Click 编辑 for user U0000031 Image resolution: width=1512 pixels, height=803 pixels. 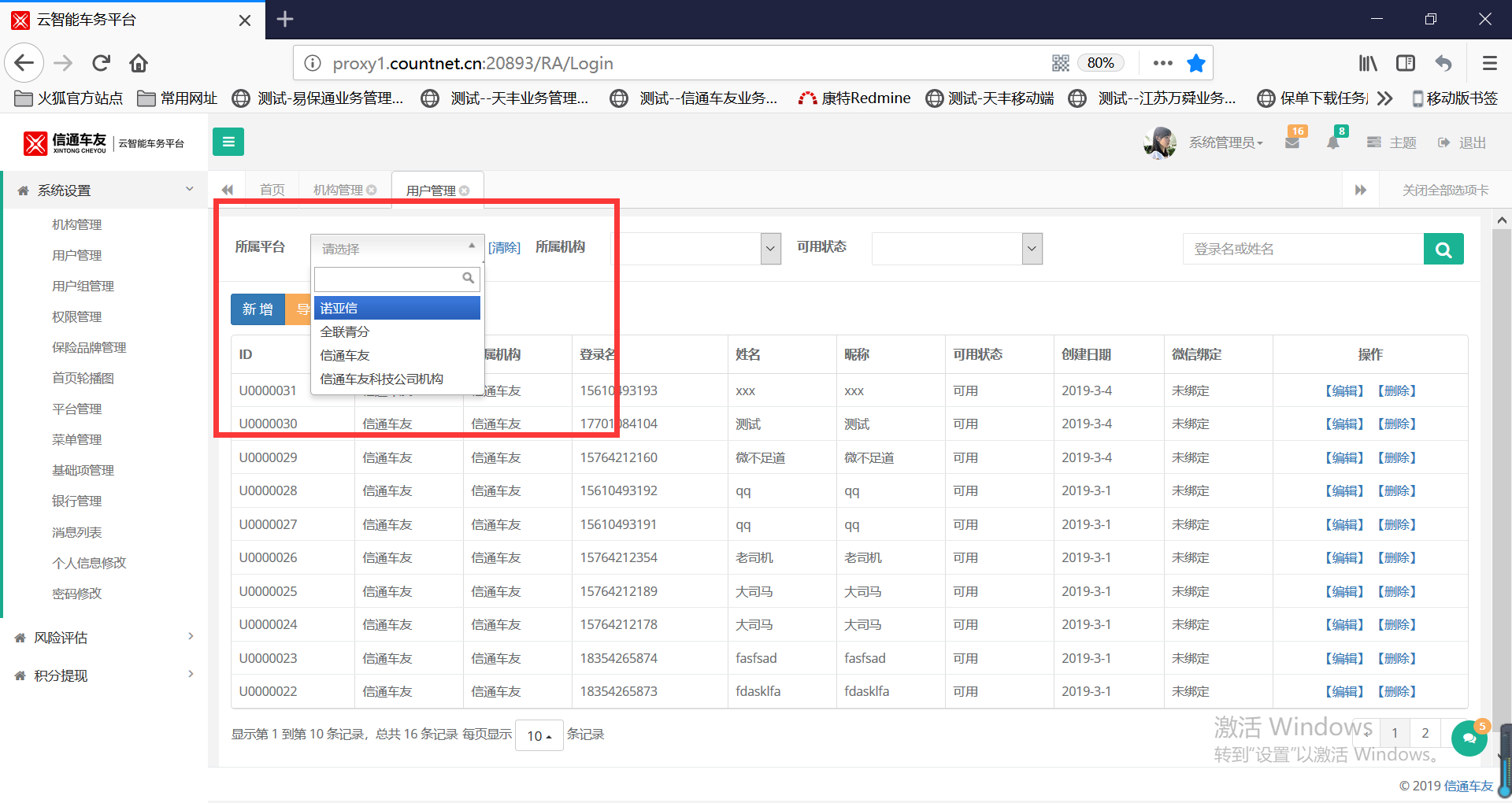[x=1343, y=390]
